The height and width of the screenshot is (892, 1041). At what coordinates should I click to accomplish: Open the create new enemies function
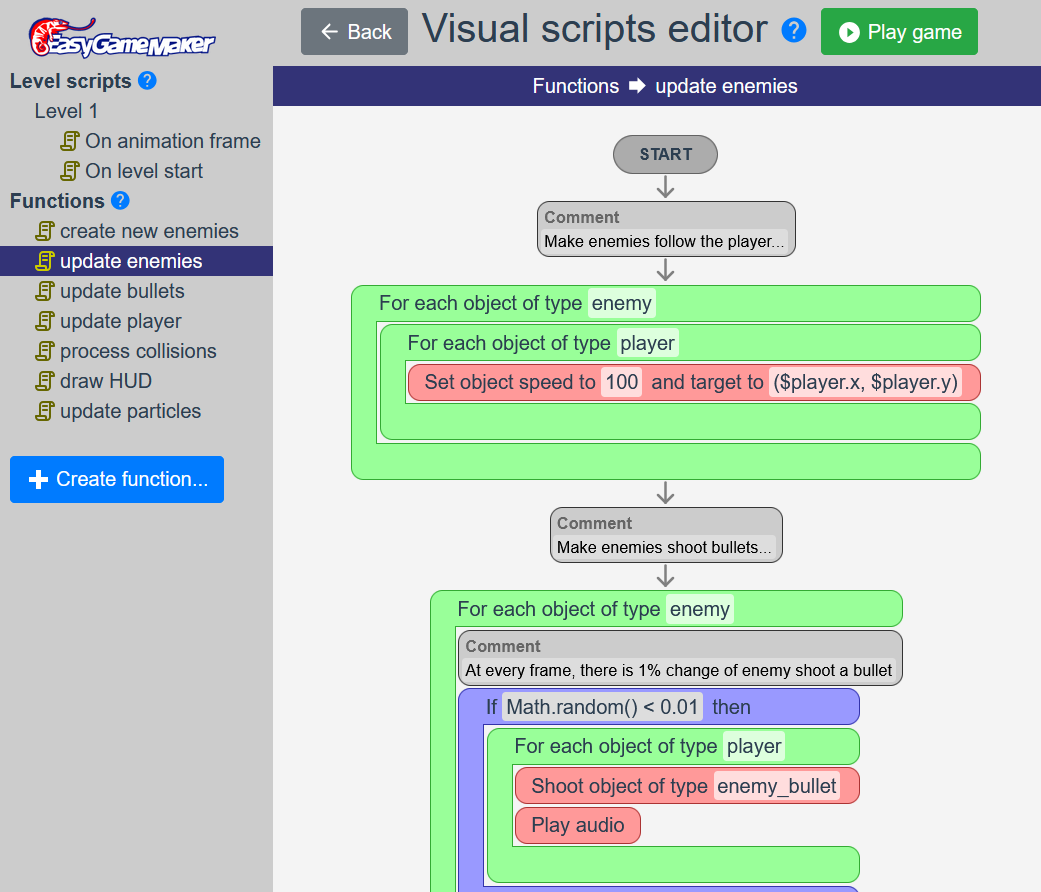pyautogui.click(x=149, y=231)
